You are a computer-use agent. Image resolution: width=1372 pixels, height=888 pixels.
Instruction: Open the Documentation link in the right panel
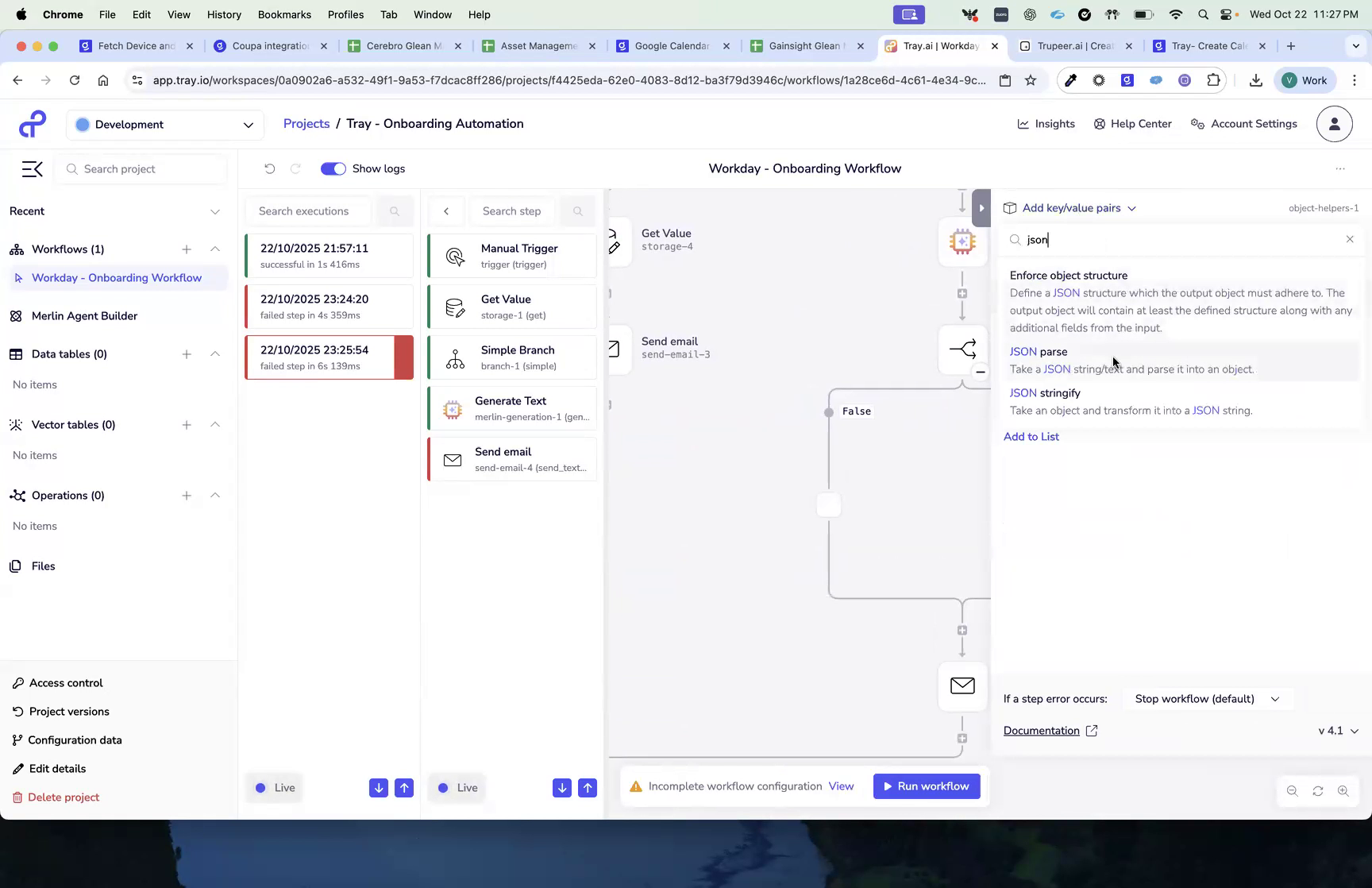[x=1041, y=730]
